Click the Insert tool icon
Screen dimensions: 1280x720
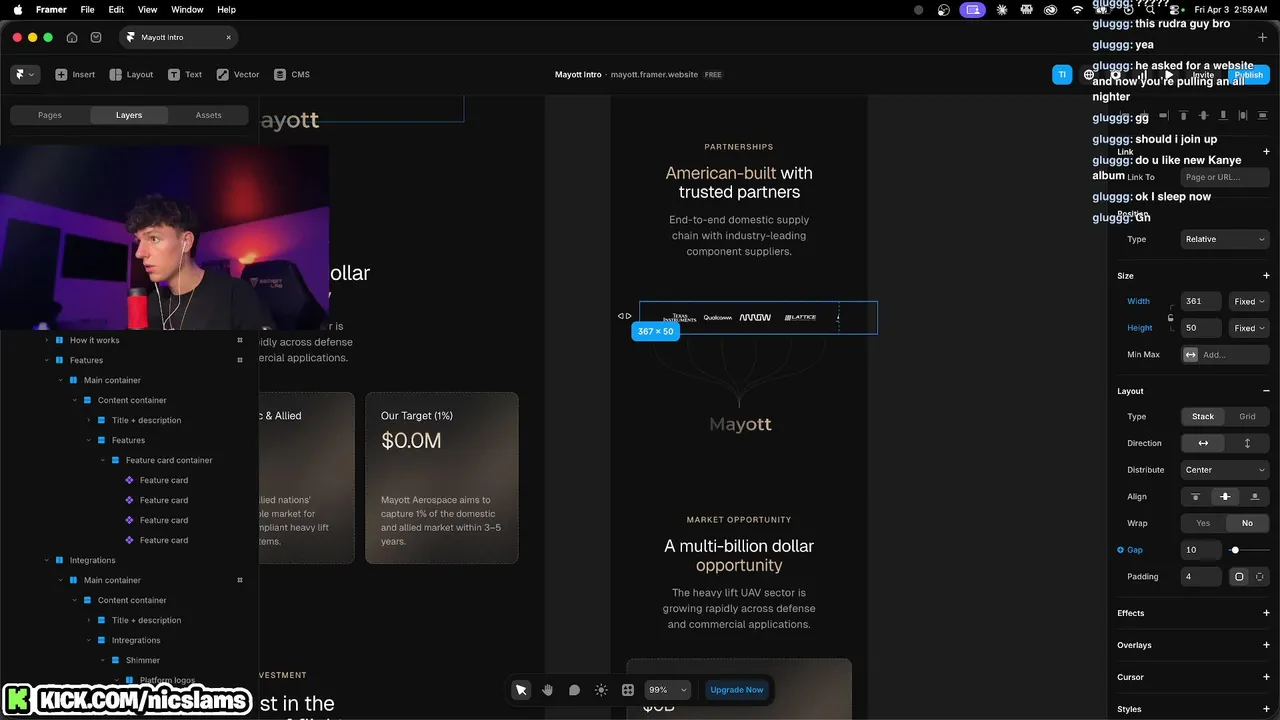tap(61, 74)
